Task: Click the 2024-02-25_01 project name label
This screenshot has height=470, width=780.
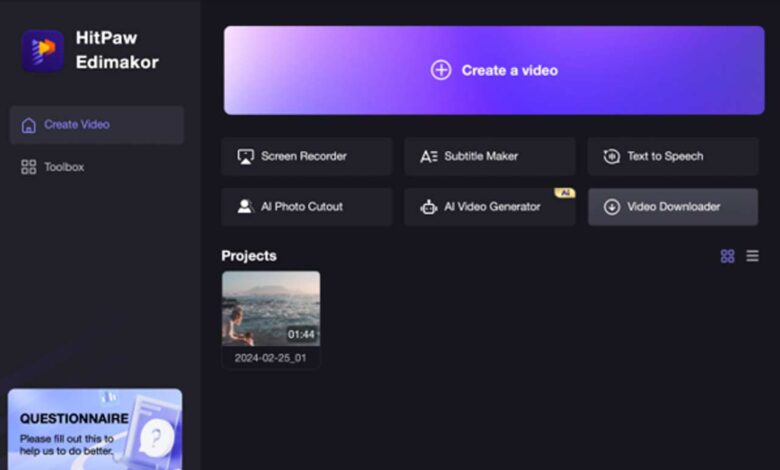Action: (x=270, y=358)
